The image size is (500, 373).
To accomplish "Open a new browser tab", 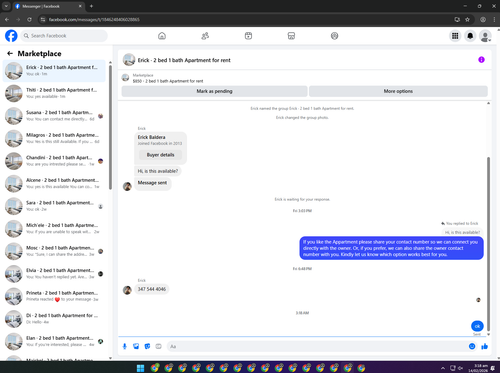I will coord(91,6).
